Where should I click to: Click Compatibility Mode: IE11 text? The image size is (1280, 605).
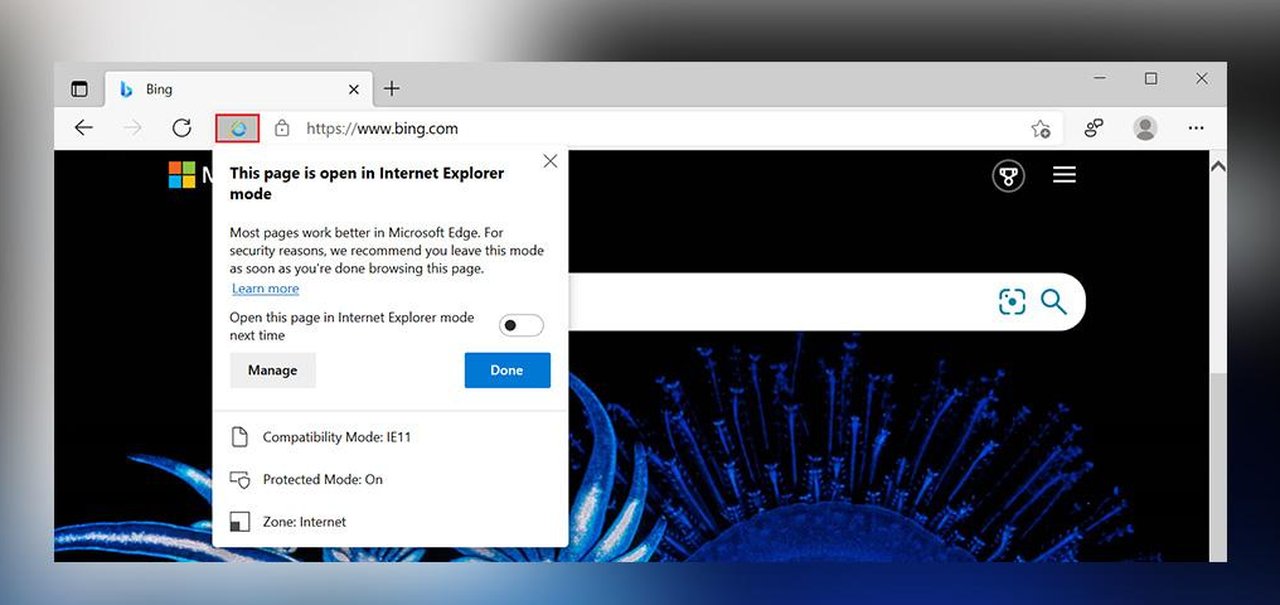pos(337,437)
